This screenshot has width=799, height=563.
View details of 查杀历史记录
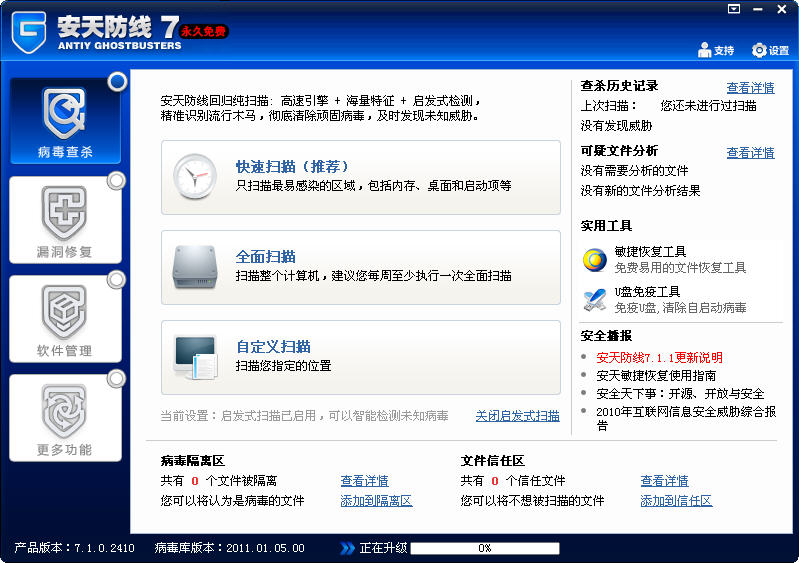click(x=750, y=88)
